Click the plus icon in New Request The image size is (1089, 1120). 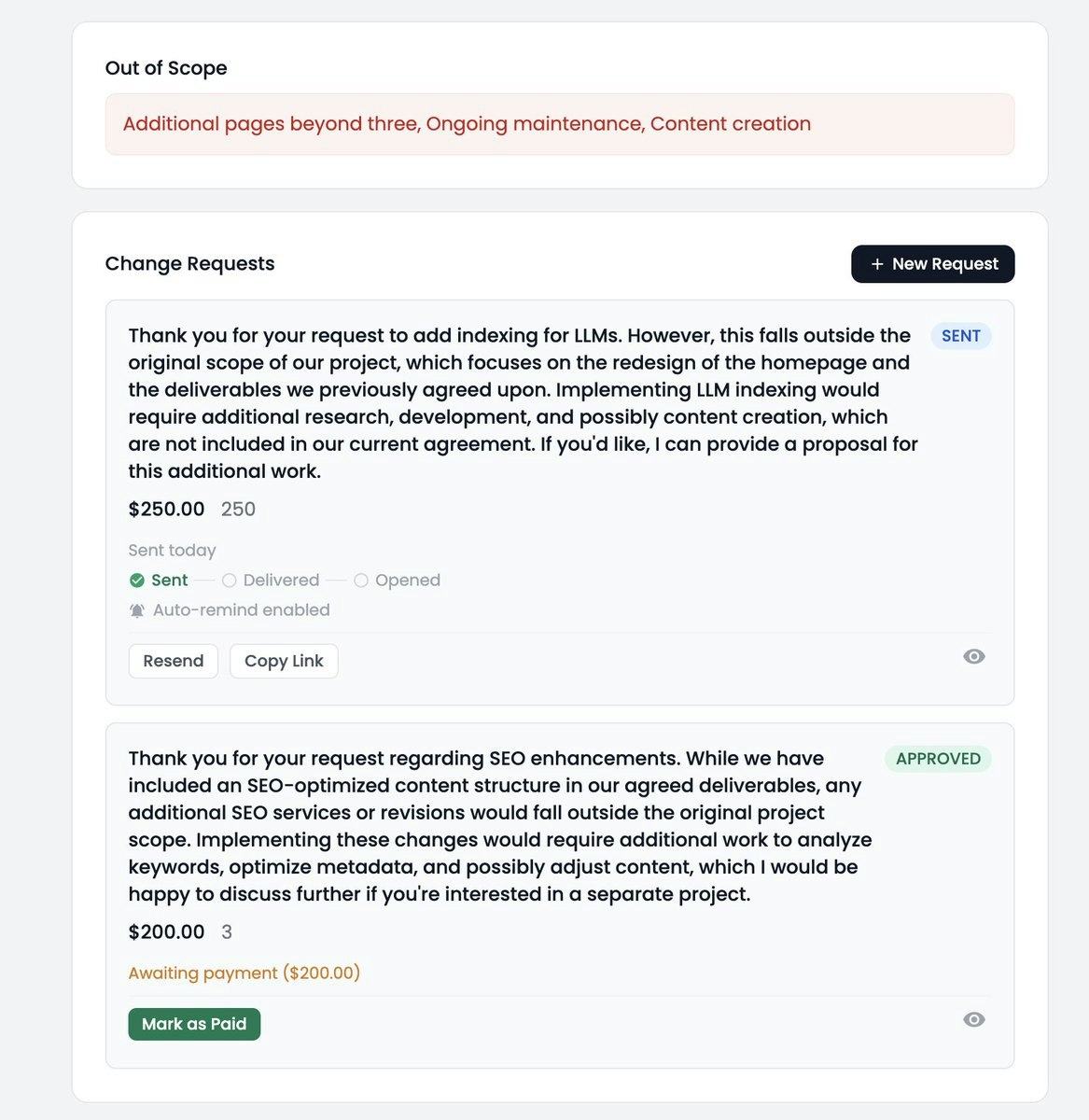877,264
